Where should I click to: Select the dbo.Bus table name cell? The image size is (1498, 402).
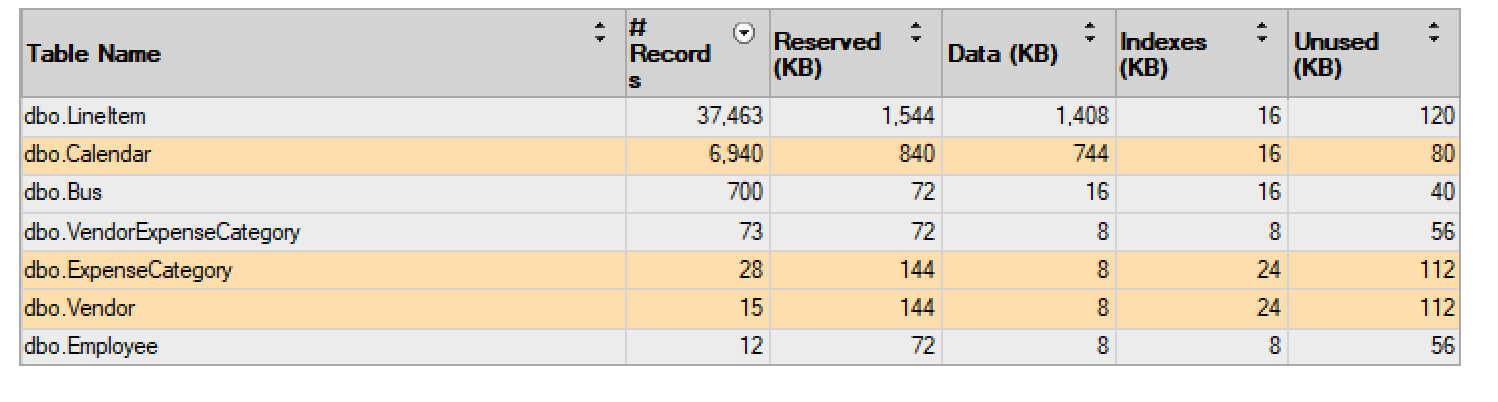[x=64, y=193]
